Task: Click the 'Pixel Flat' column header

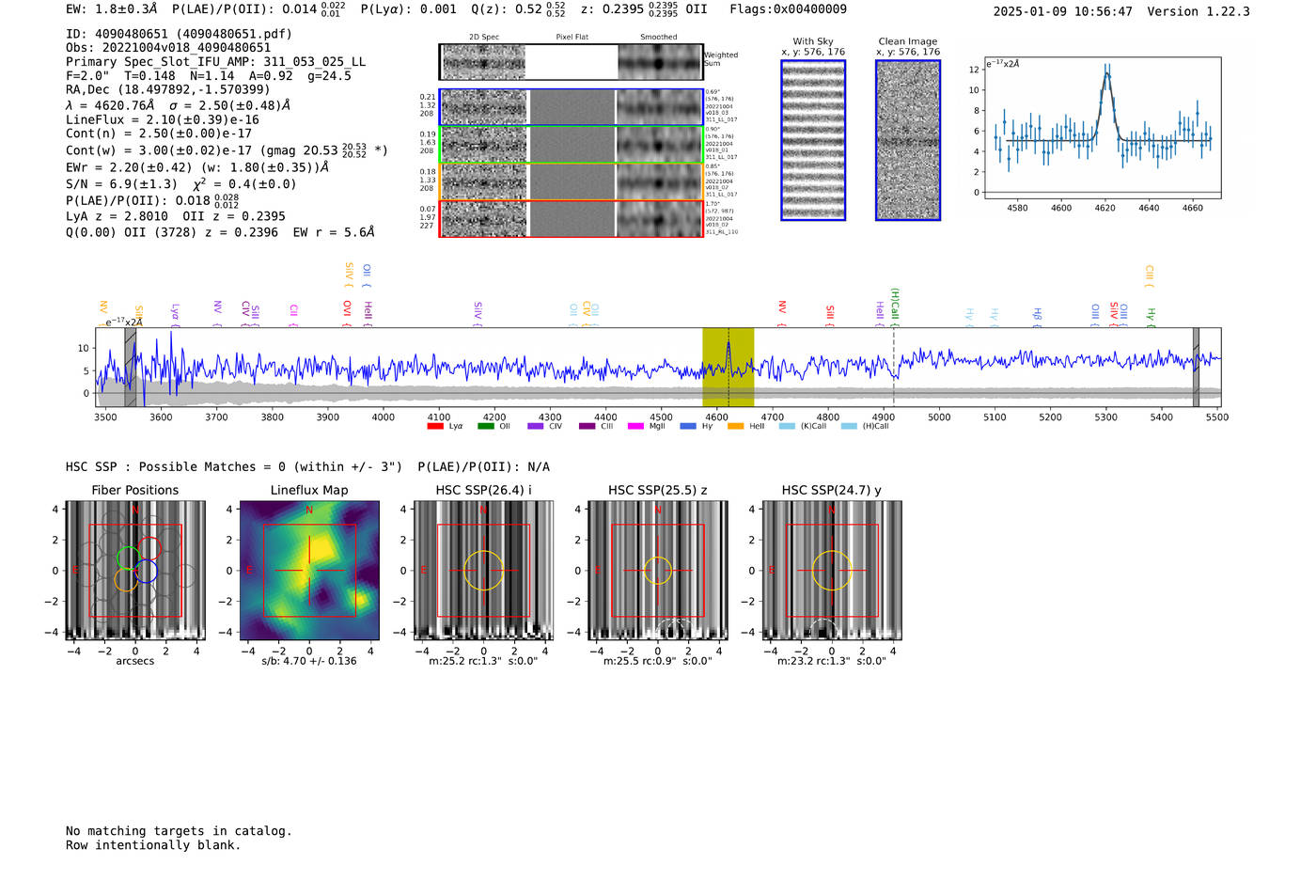Action: pos(572,38)
